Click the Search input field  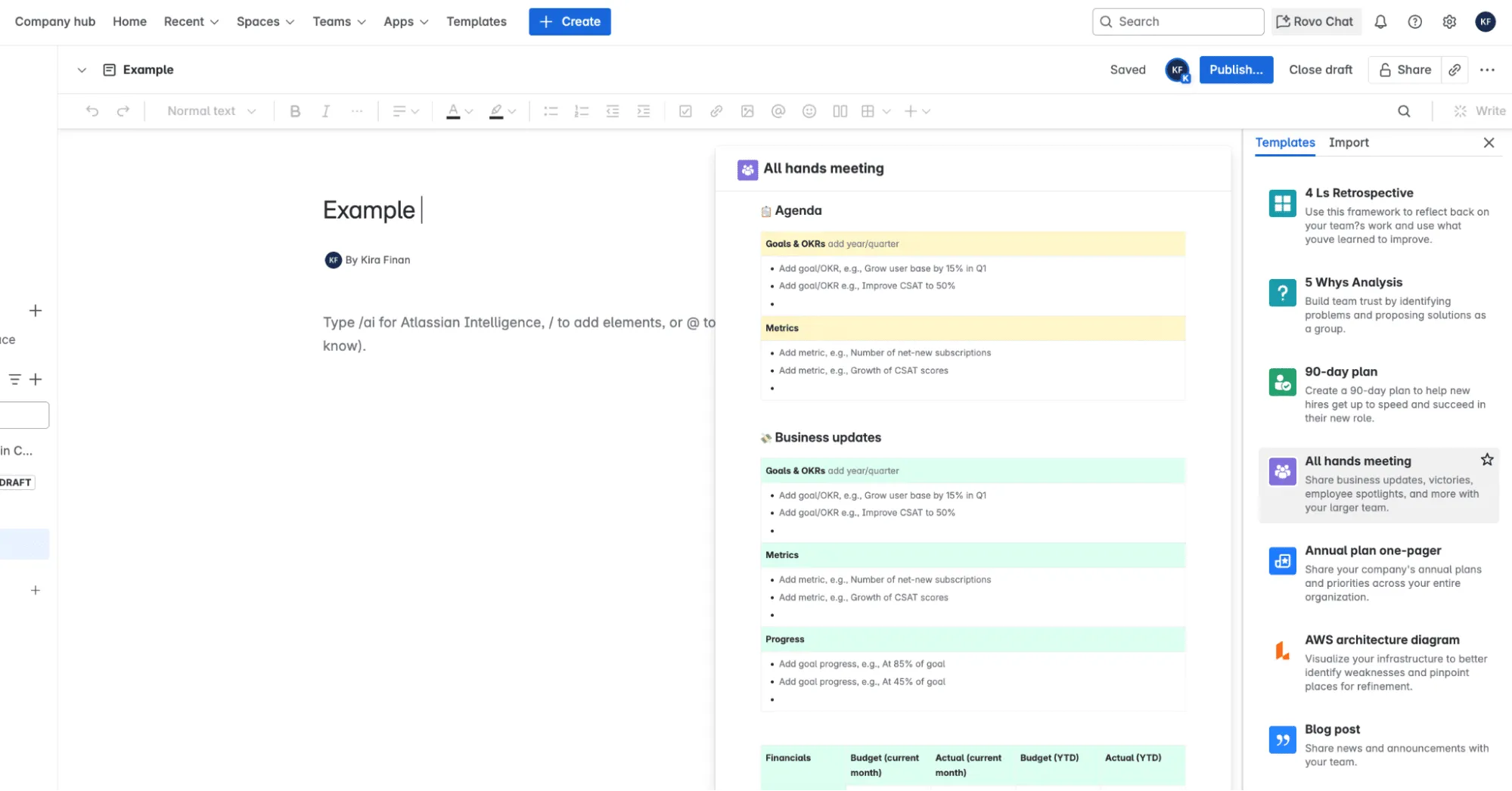(1178, 22)
